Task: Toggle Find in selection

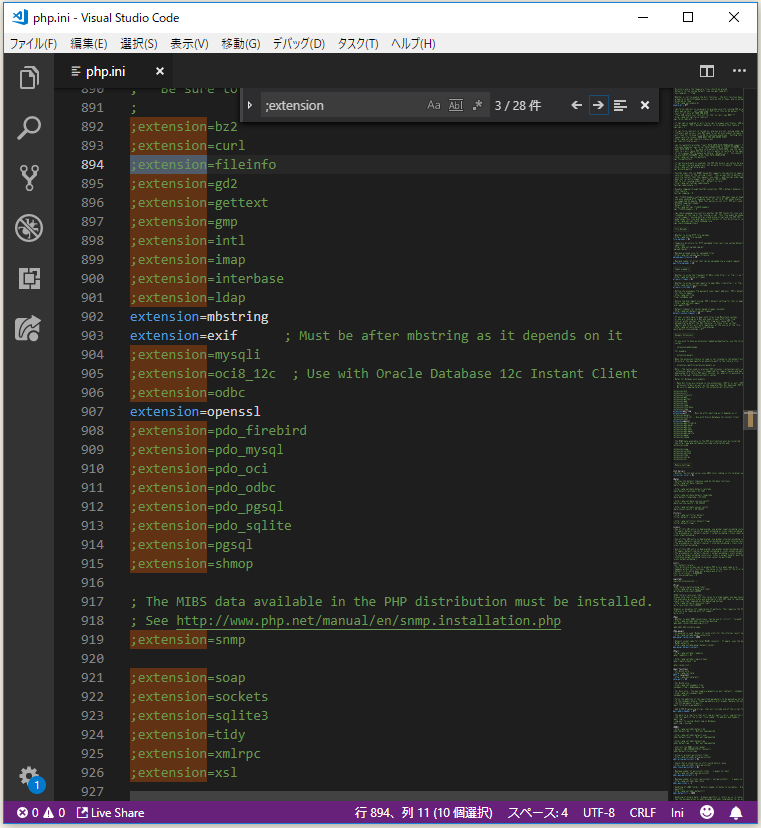Action: pos(621,106)
